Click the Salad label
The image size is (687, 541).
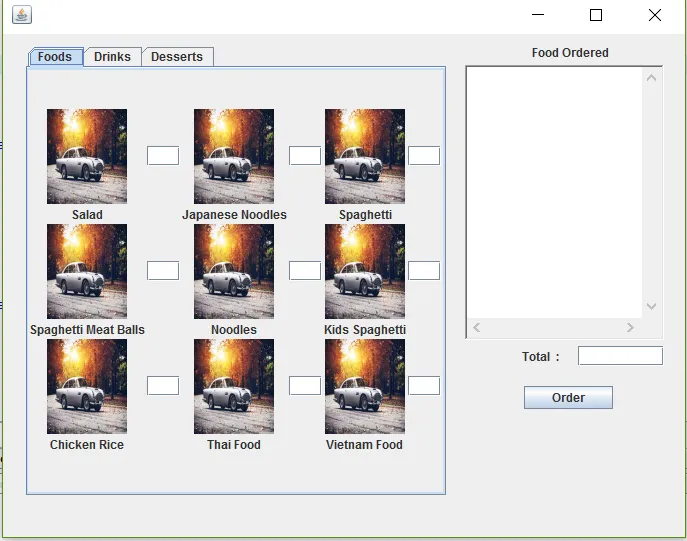click(x=87, y=215)
